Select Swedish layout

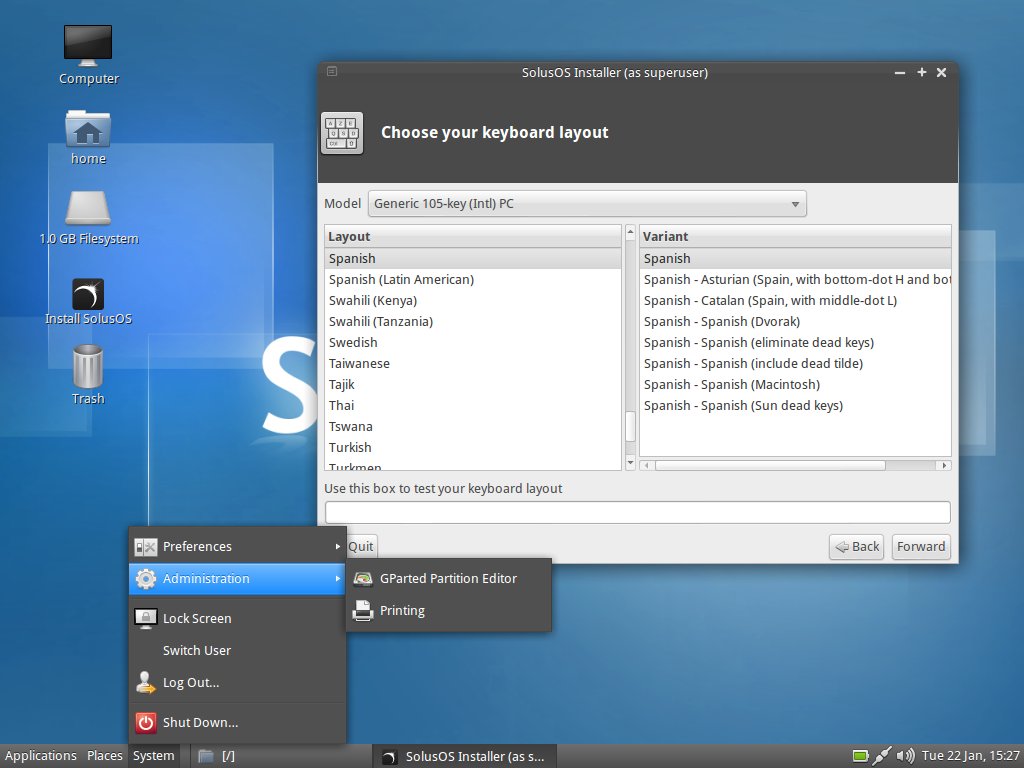(x=473, y=342)
